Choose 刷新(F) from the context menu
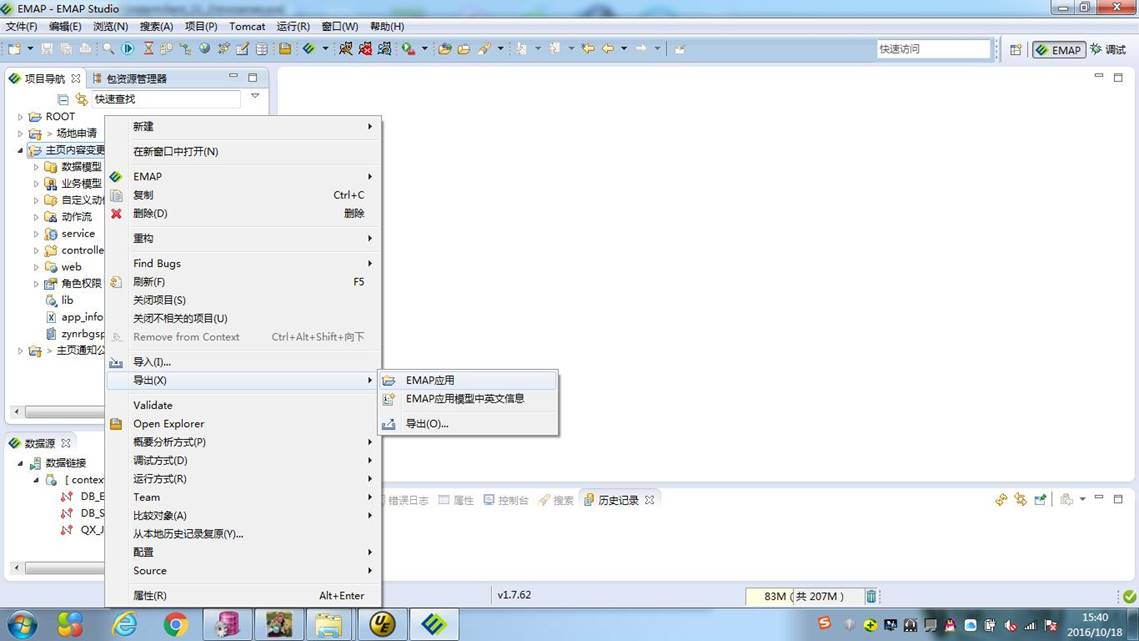 149,282
